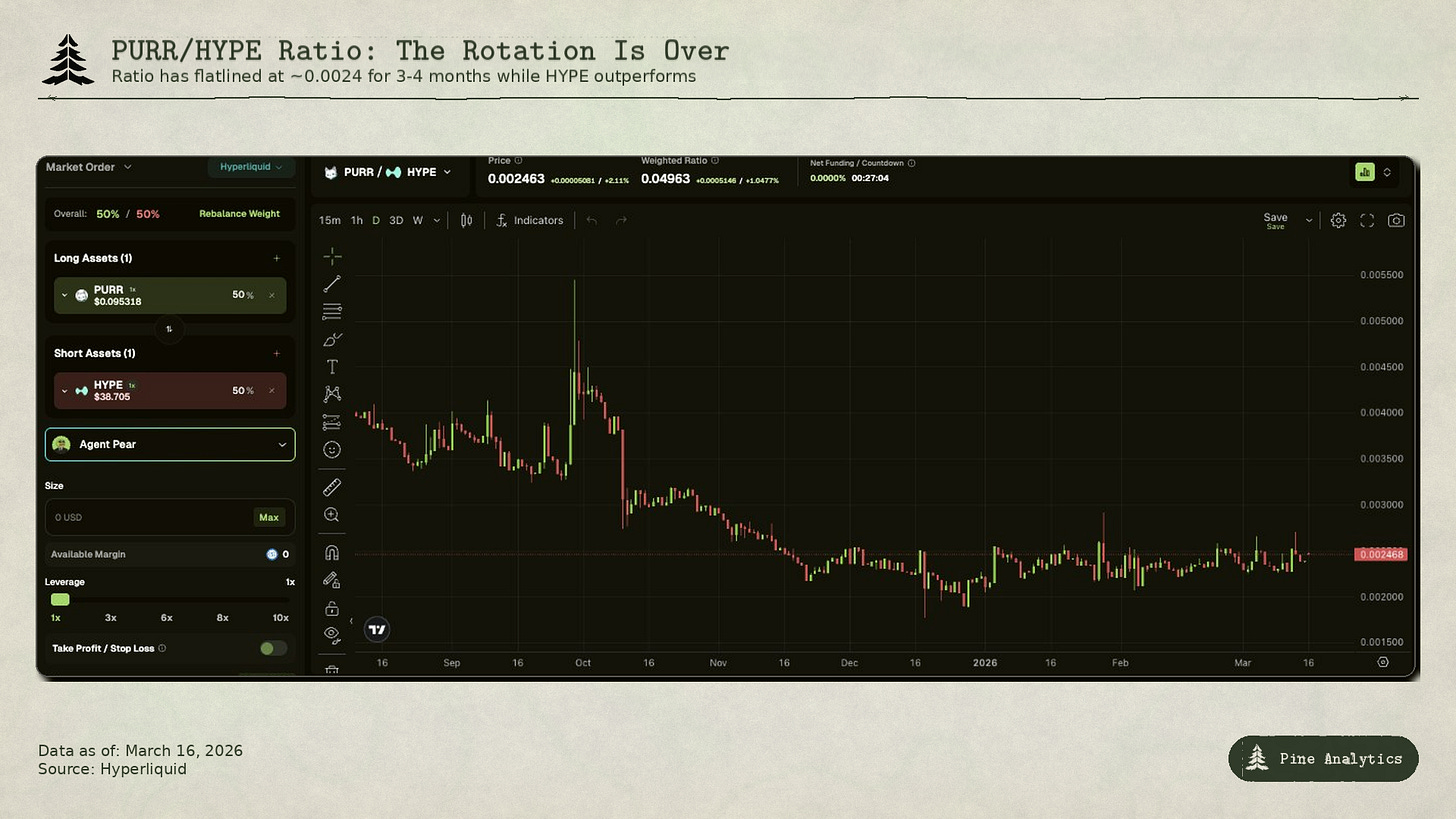
Task: Remove the HYPE short asset
Action: [272, 391]
